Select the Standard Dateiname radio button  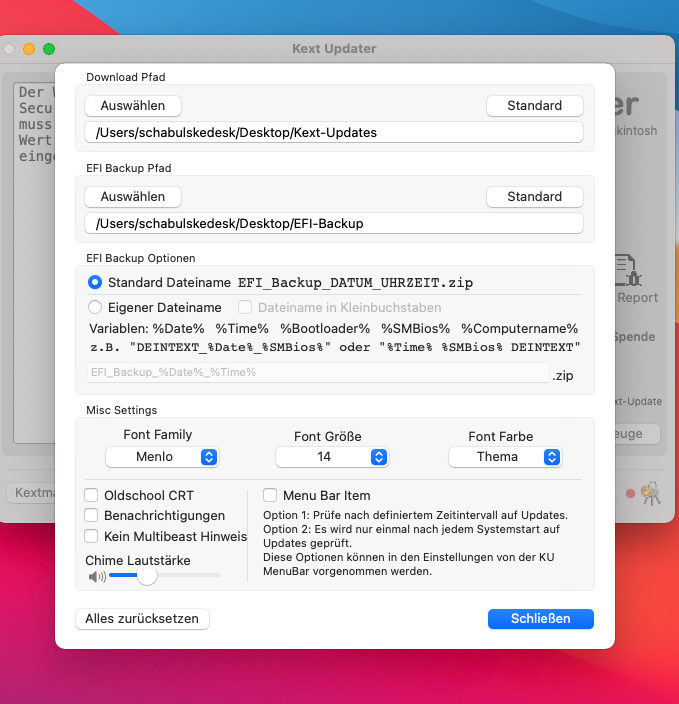tap(95, 282)
